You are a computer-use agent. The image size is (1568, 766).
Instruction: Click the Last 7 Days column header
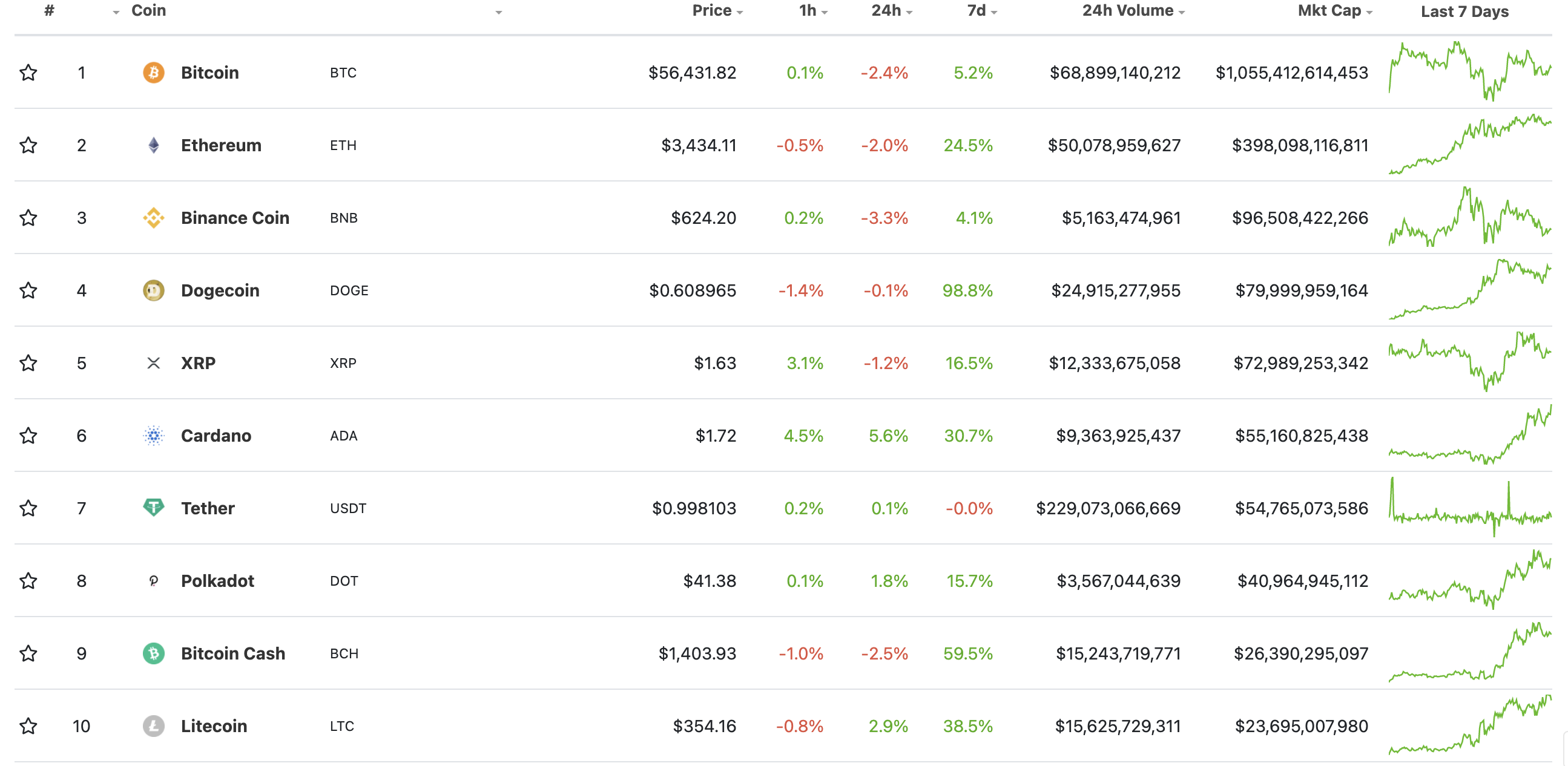(1464, 11)
